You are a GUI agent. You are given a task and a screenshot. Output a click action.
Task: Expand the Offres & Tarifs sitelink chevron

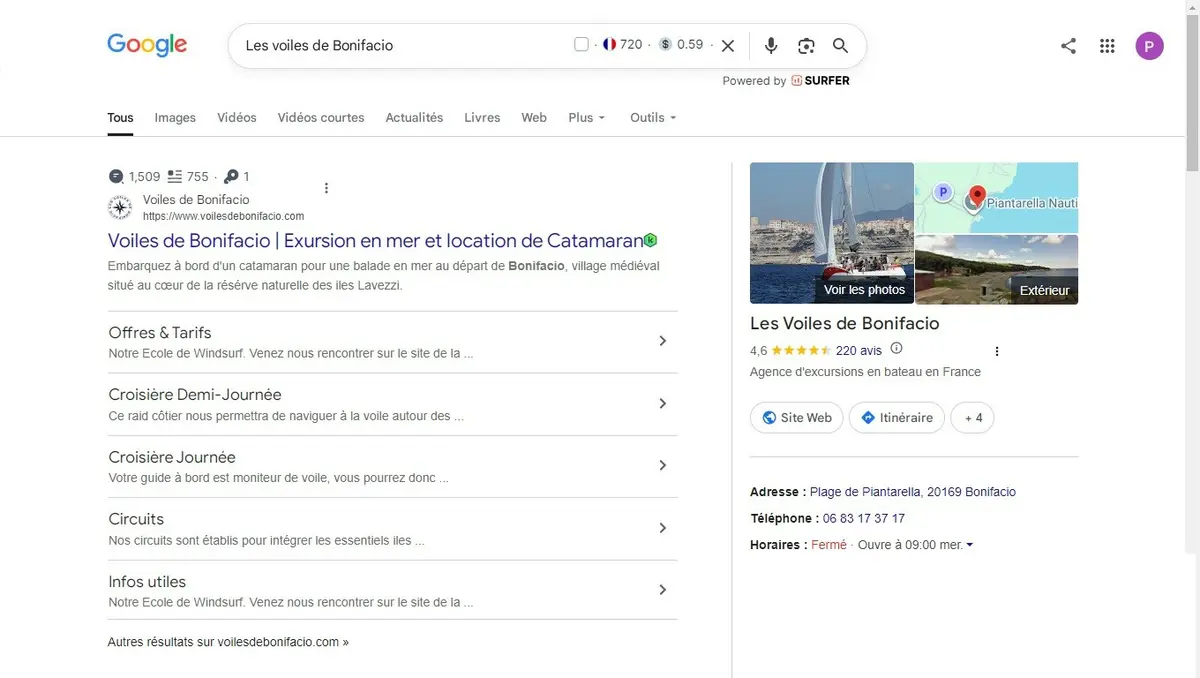(662, 341)
